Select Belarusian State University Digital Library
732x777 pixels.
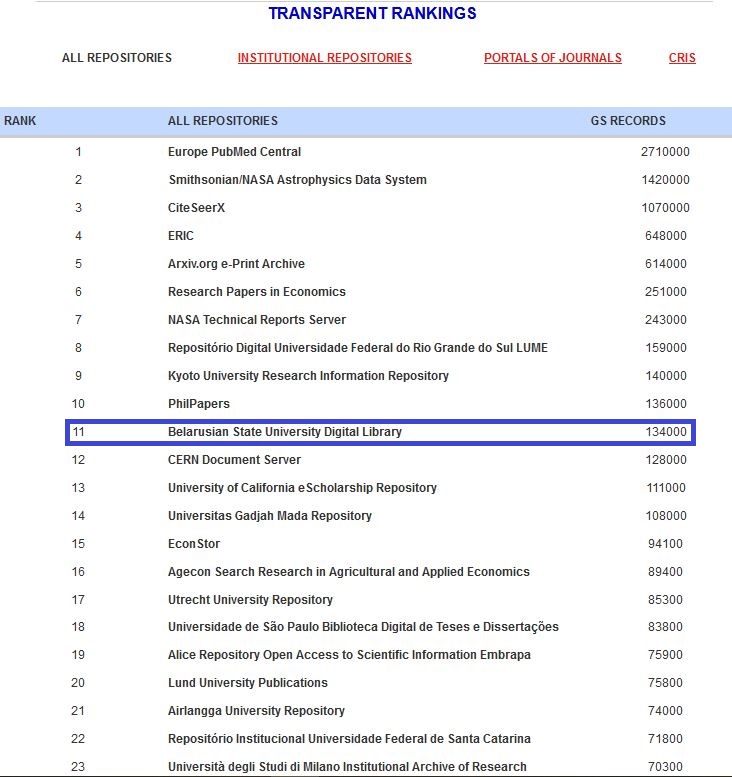click(x=284, y=432)
